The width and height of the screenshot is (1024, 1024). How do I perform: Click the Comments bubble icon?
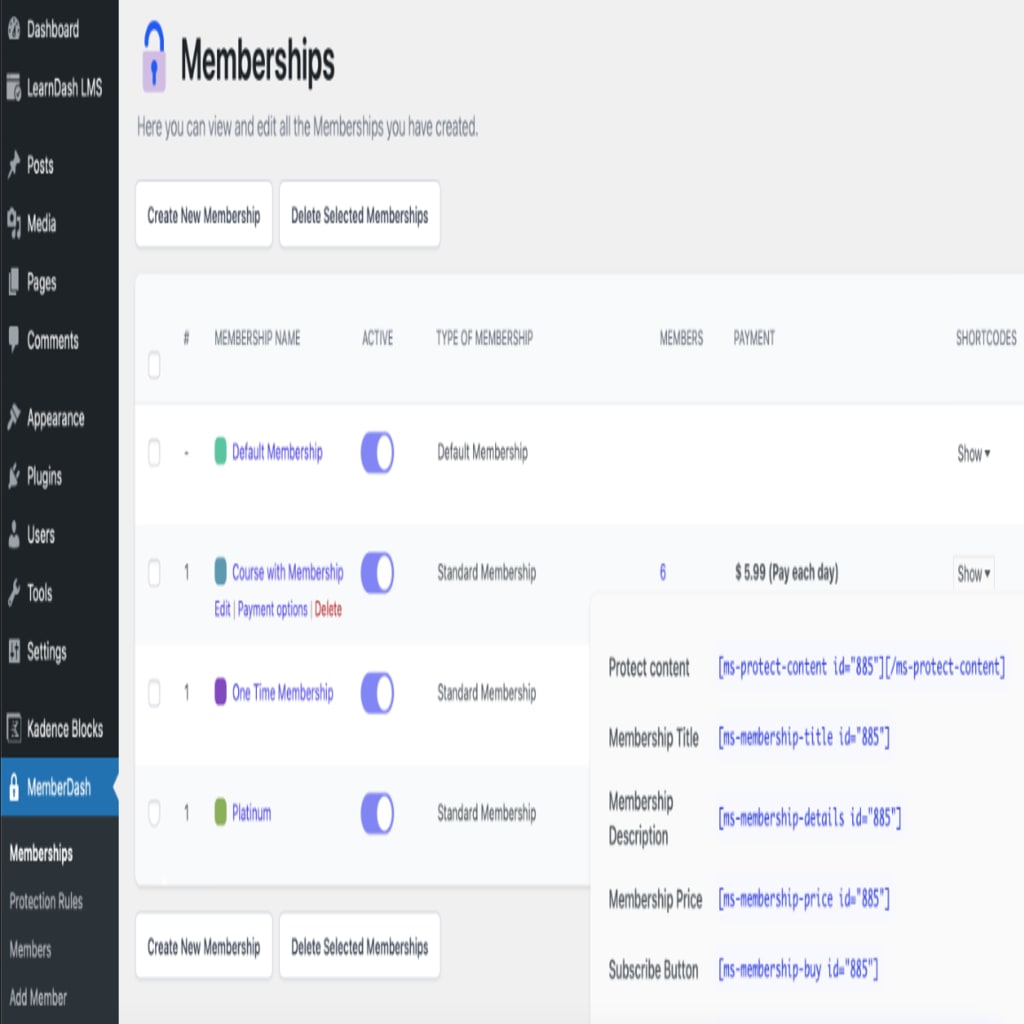tap(14, 340)
